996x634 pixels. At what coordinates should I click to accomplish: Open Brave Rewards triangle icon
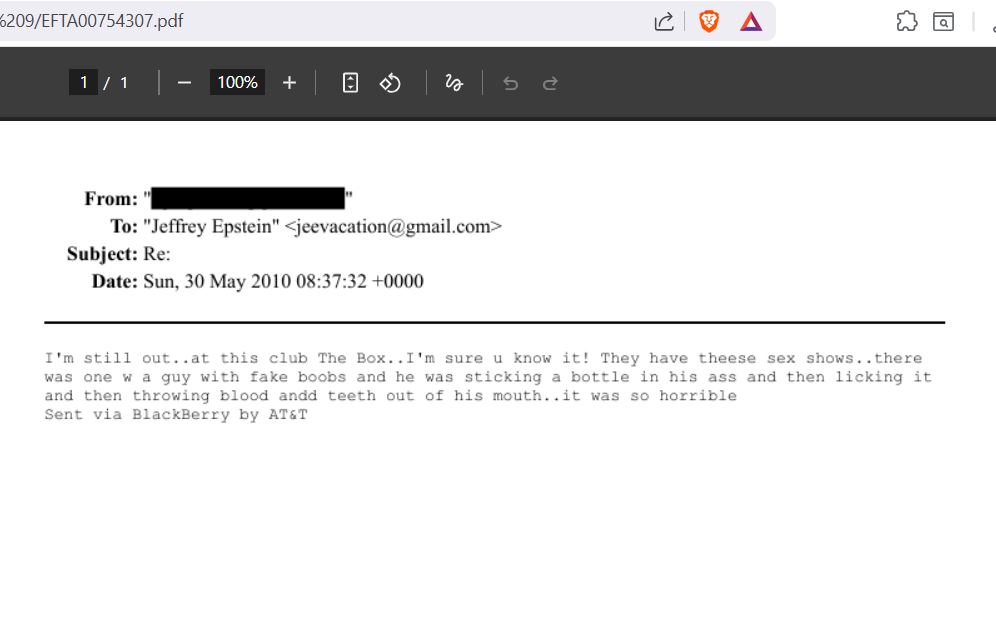coord(751,22)
